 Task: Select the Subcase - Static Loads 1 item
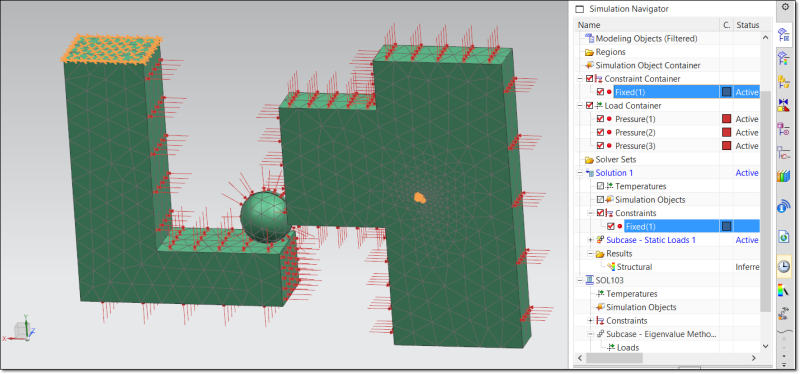[651, 240]
